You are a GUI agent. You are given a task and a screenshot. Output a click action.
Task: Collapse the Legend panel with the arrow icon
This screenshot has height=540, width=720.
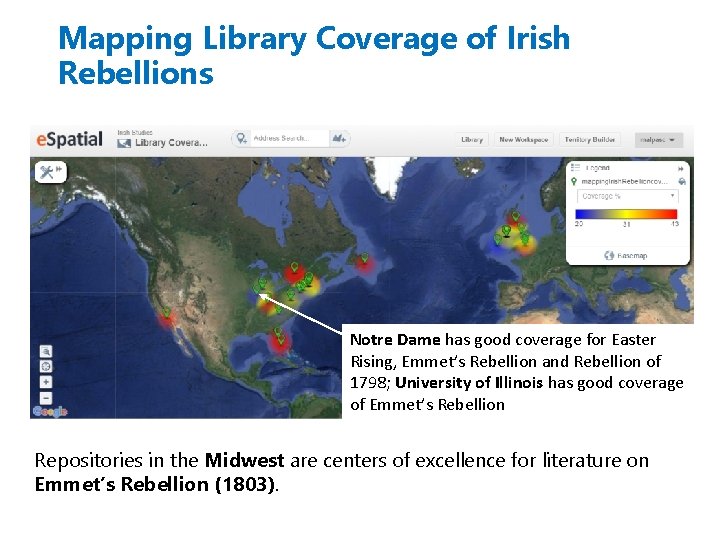coord(681,169)
